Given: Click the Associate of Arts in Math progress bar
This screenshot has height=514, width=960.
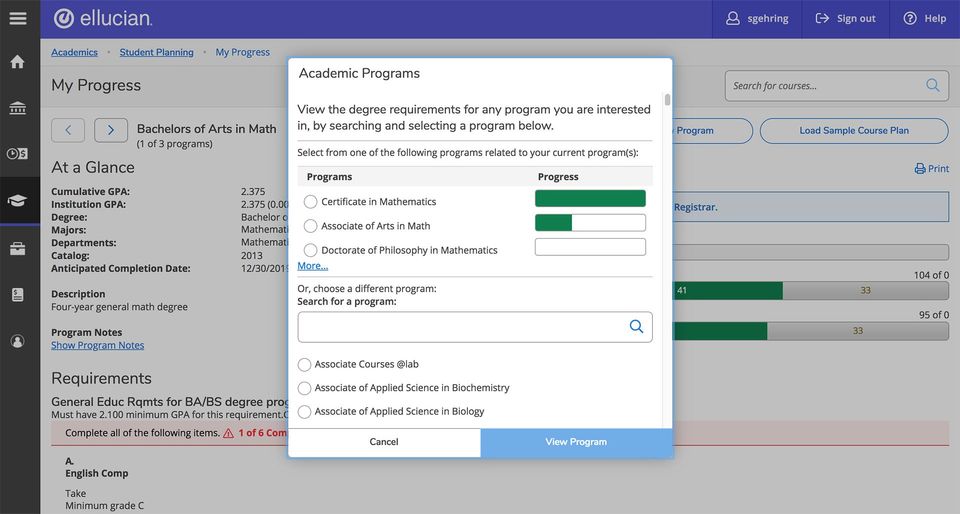Looking at the screenshot, I should [590, 223].
